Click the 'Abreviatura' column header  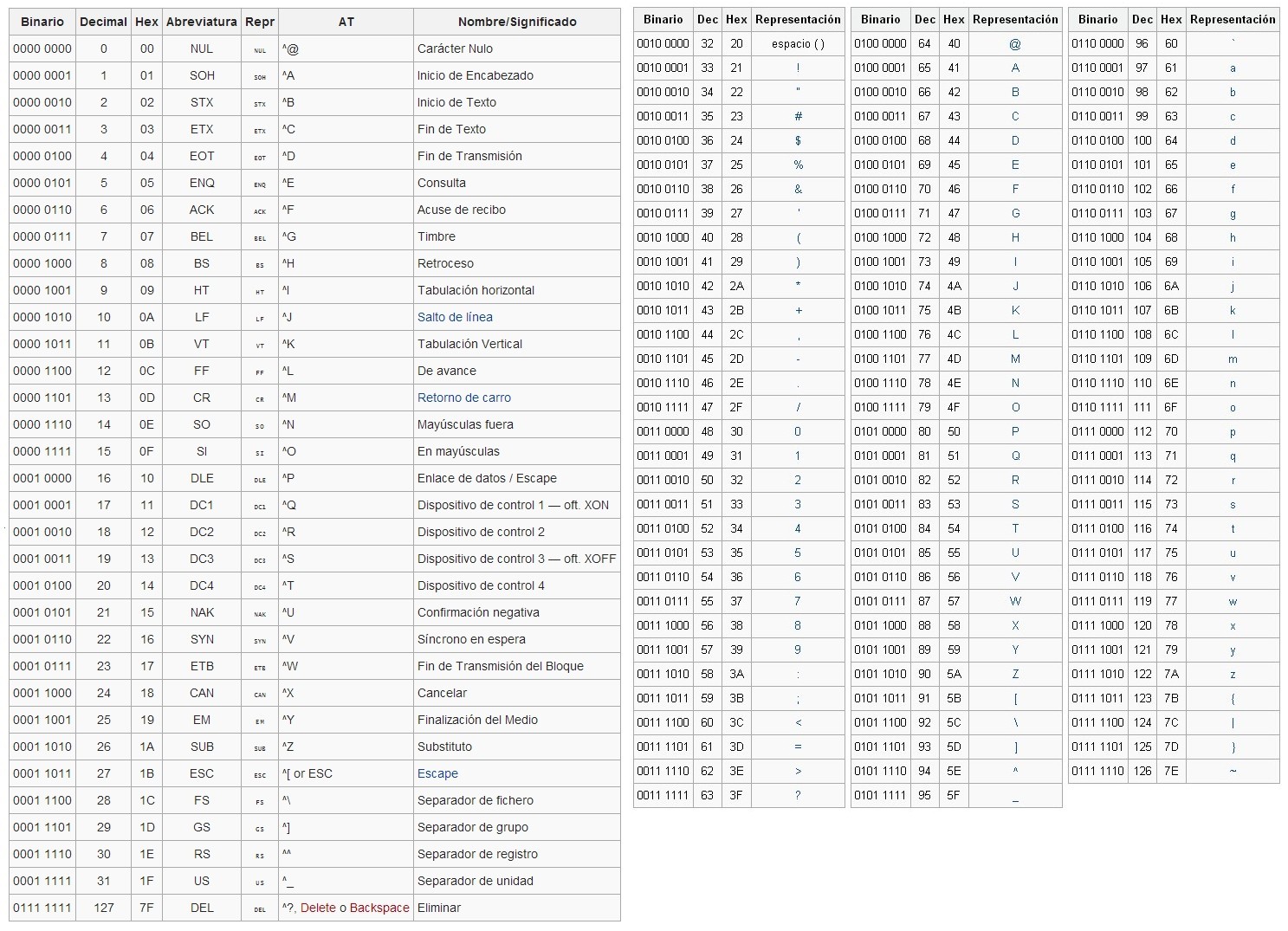coord(202,22)
